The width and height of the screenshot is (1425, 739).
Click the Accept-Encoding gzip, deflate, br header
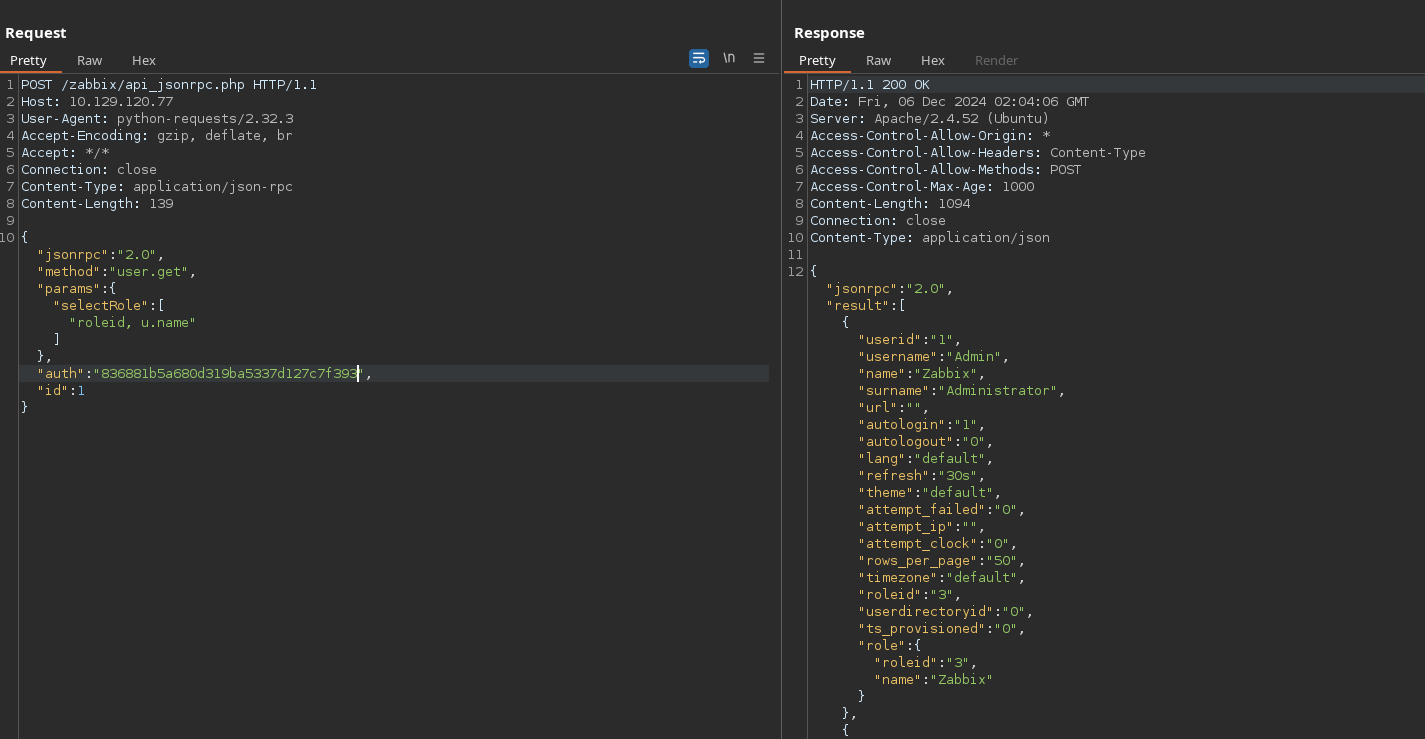point(157,135)
